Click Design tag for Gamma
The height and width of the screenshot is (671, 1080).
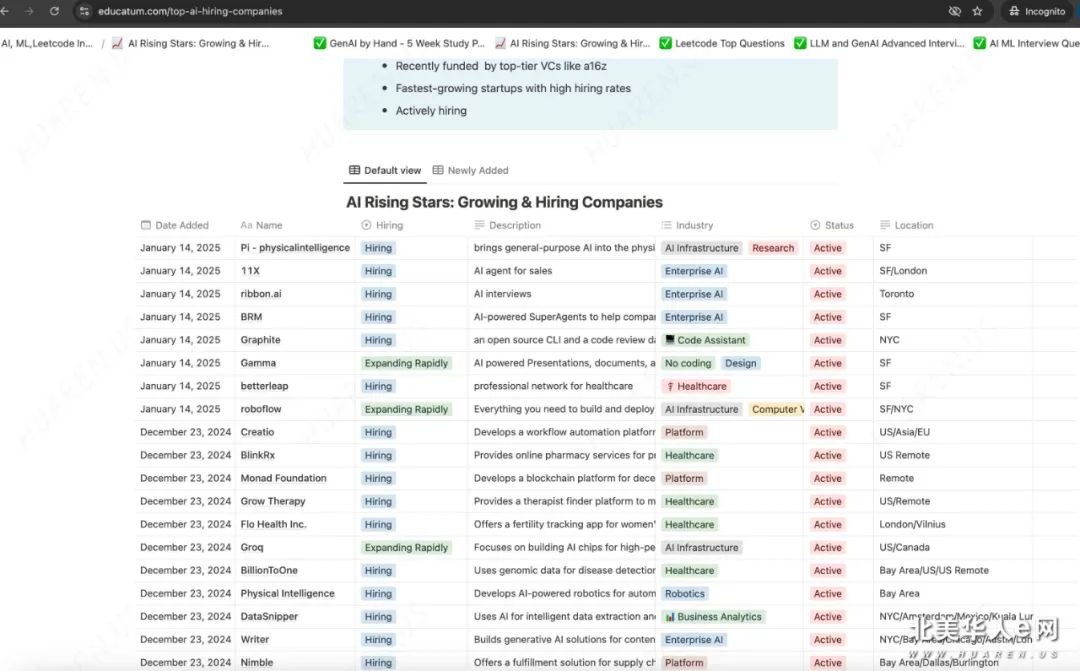click(x=740, y=363)
